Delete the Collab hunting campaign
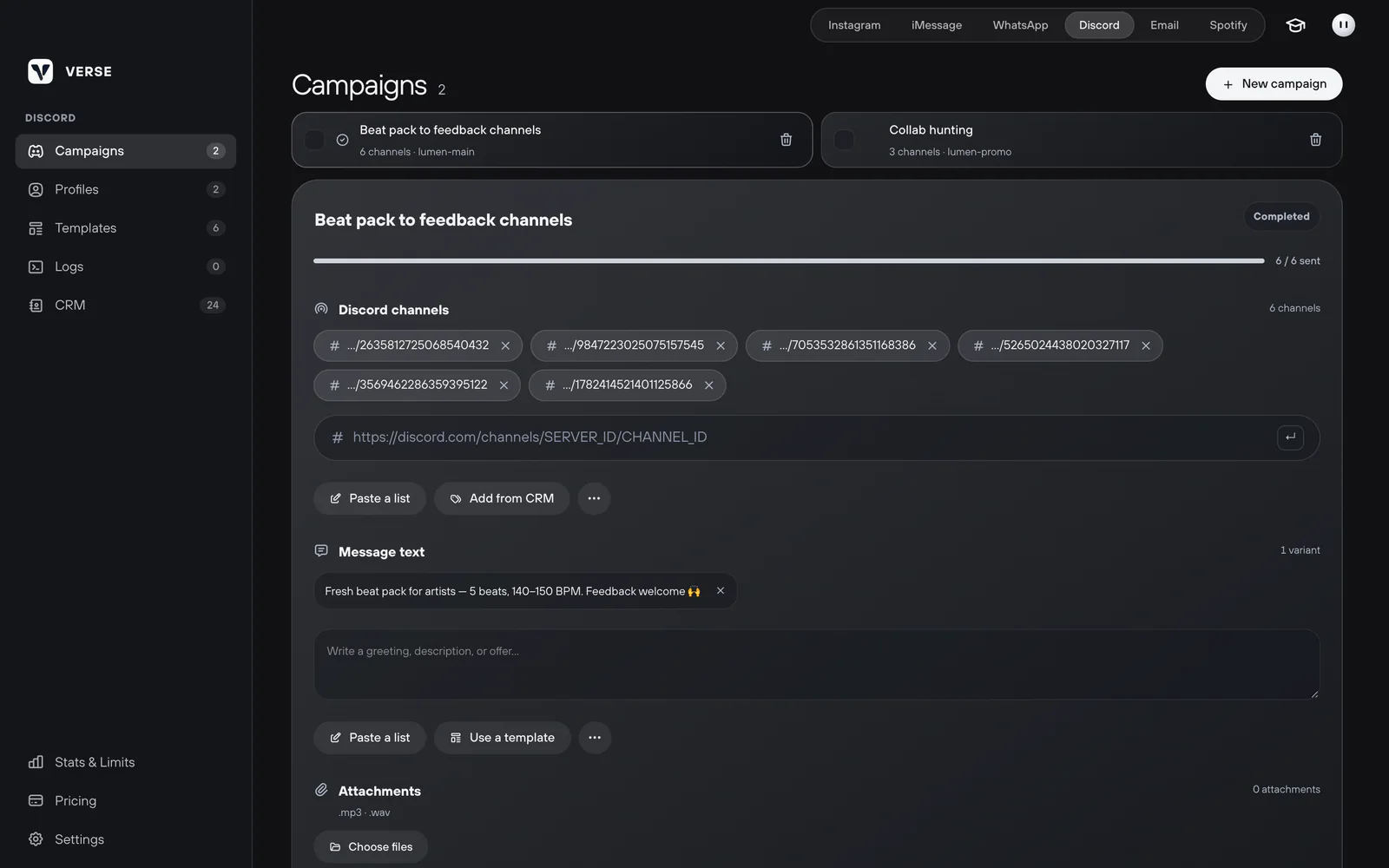This screenshot has height=868, width=1389. coord(1315,140)
